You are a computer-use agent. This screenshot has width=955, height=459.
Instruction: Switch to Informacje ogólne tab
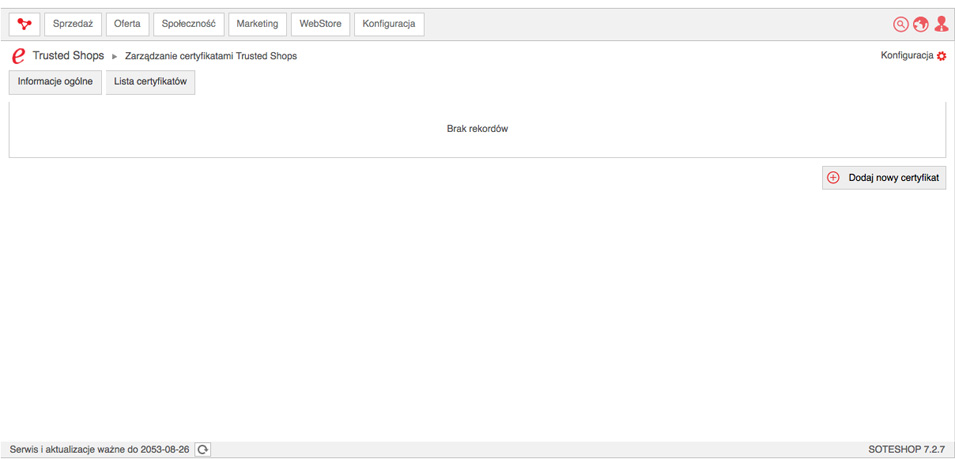(55, 82)
